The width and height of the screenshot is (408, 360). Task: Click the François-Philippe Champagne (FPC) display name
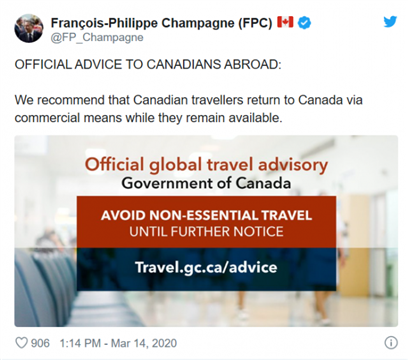coord(161,23)
